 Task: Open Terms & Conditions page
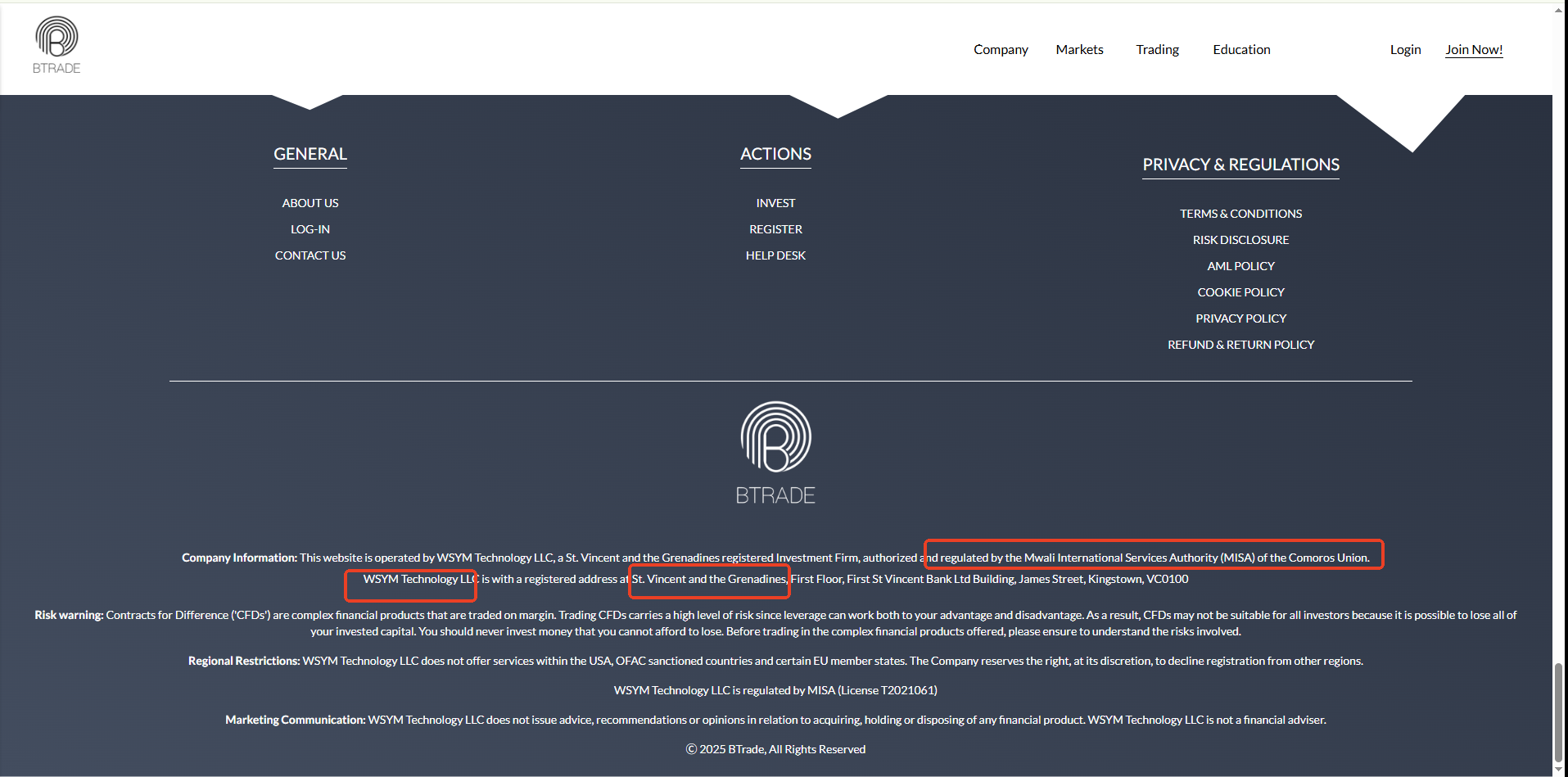click(1240, 214)
